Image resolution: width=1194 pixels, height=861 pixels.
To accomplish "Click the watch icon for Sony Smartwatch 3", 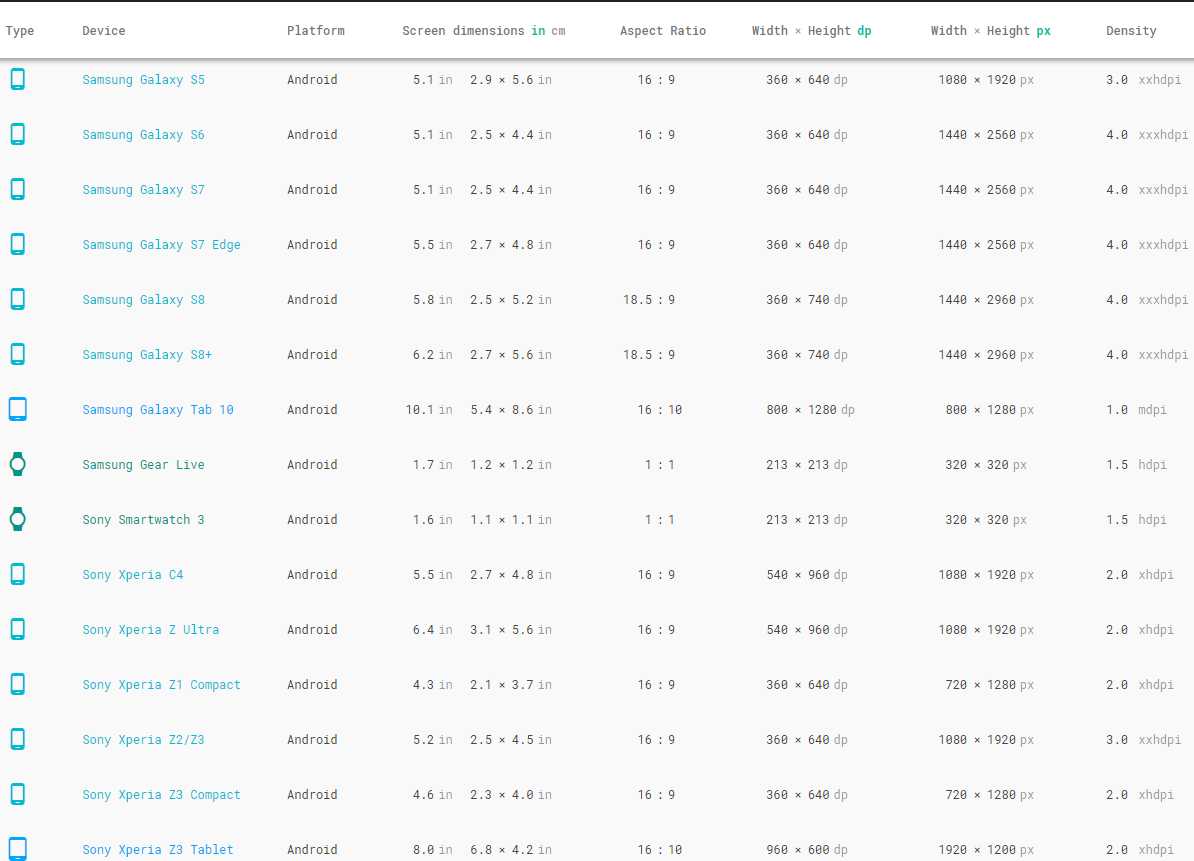I will [18, 519].
